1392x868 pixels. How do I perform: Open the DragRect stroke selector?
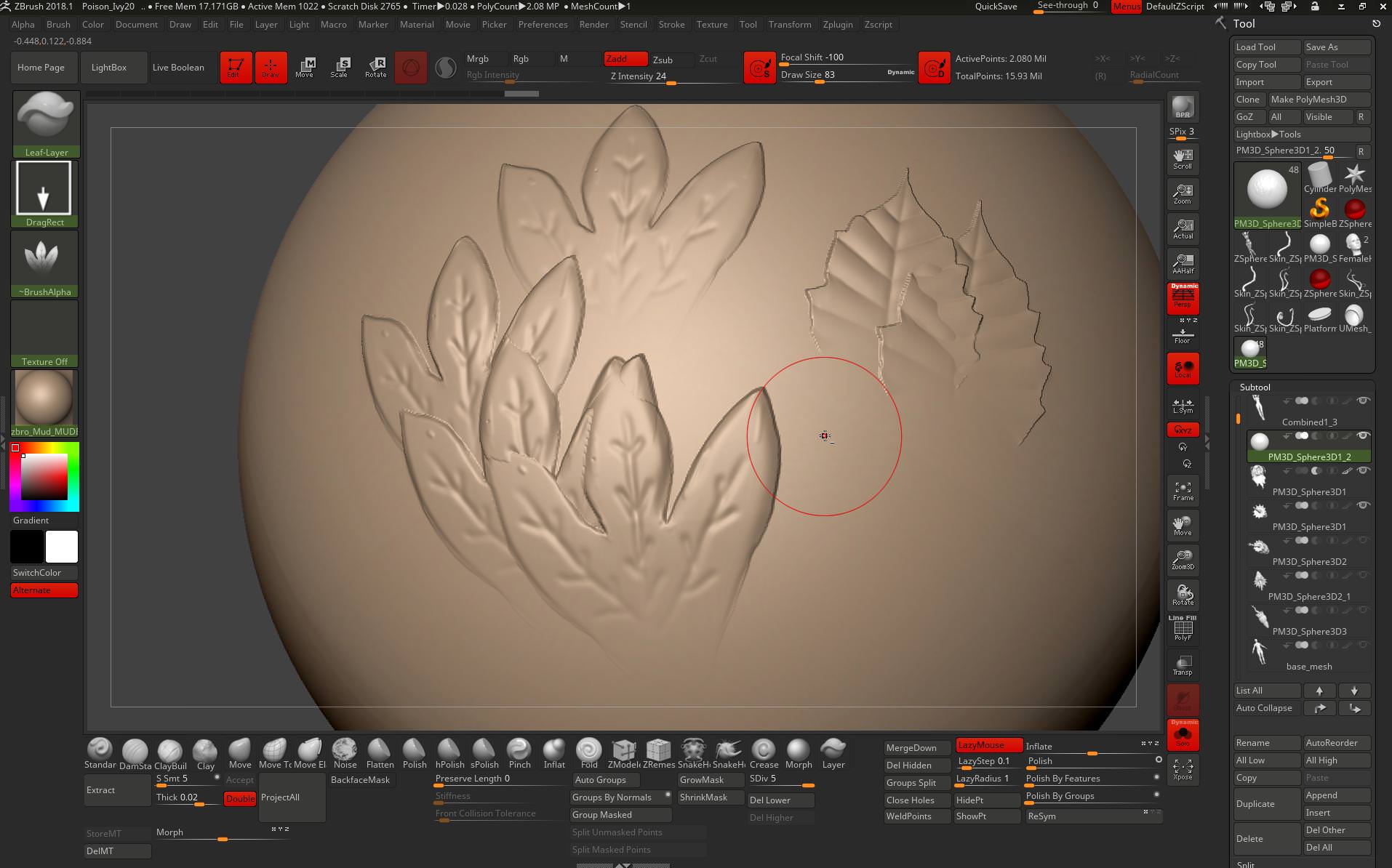pos(46,193)
